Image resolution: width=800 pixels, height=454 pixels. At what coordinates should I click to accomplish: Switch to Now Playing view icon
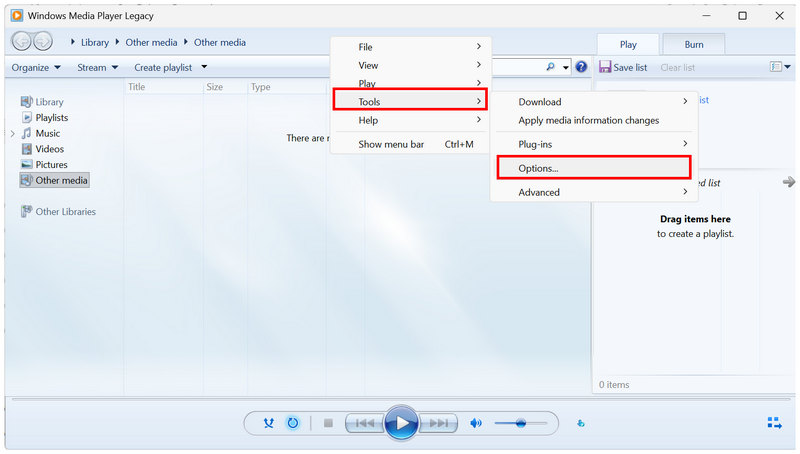pos(774,423)
